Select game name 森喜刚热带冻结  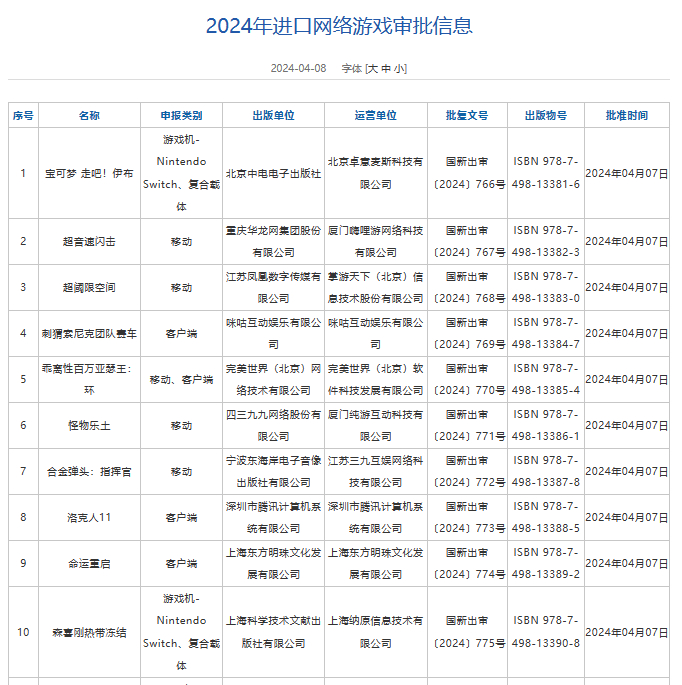pos(89,633)
